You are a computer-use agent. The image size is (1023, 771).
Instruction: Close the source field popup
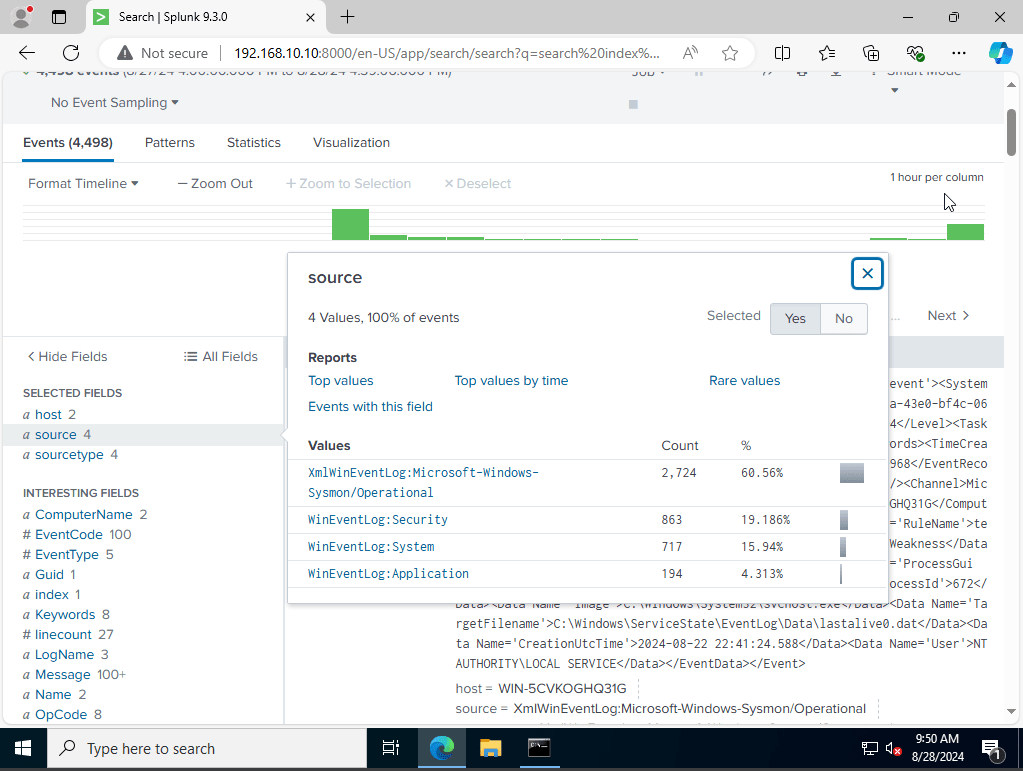867,273
